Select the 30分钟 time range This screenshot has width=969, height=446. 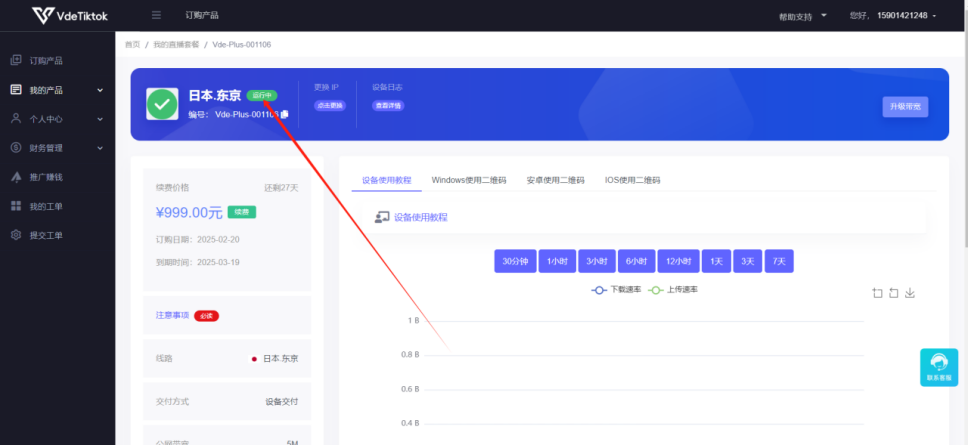[514, 261]
